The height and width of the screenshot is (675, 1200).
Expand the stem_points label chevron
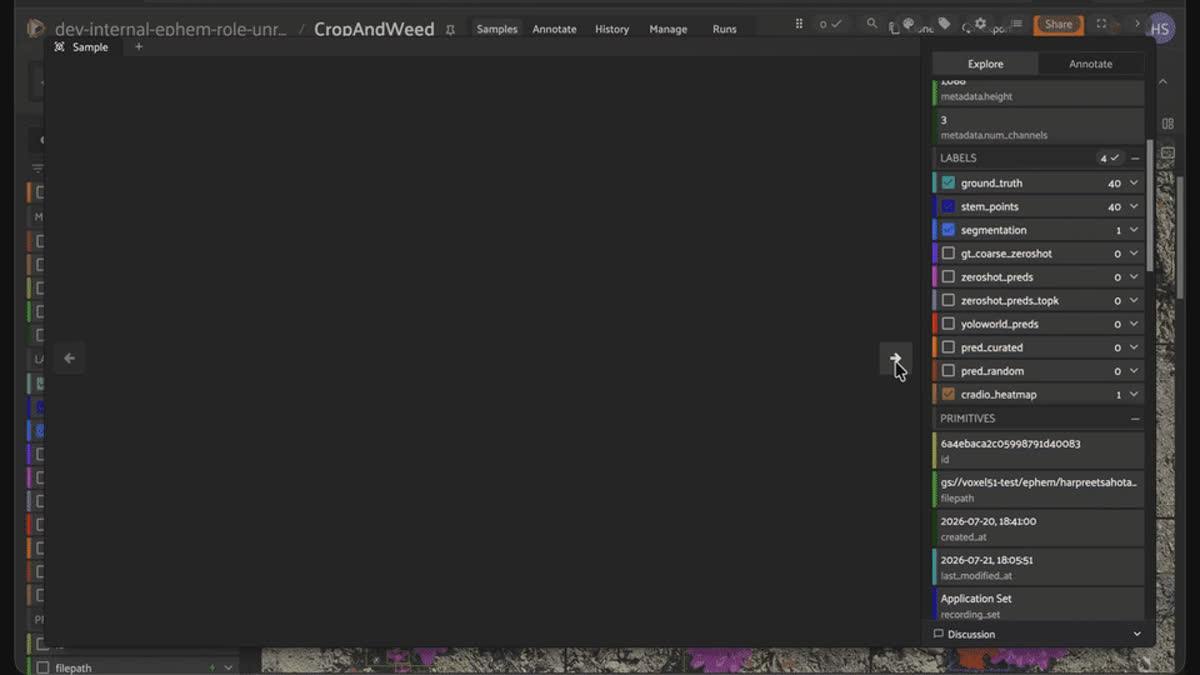pyautogui.click(x=1134, y=207)
